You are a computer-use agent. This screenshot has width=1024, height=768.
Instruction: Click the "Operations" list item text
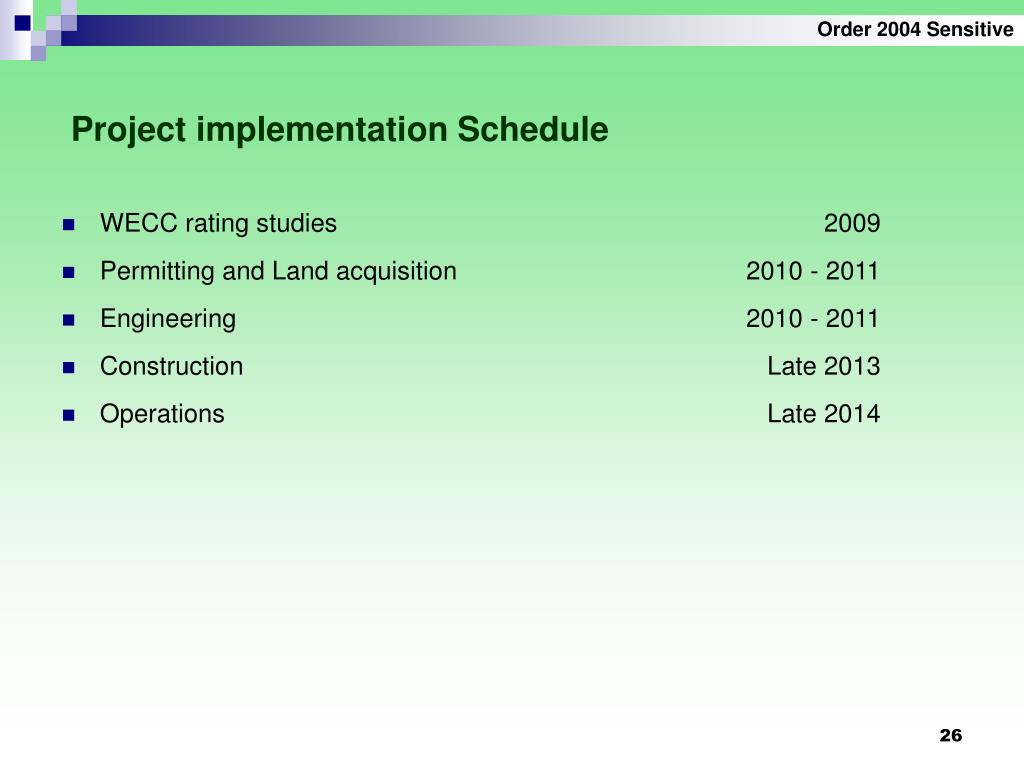[162, 414]
